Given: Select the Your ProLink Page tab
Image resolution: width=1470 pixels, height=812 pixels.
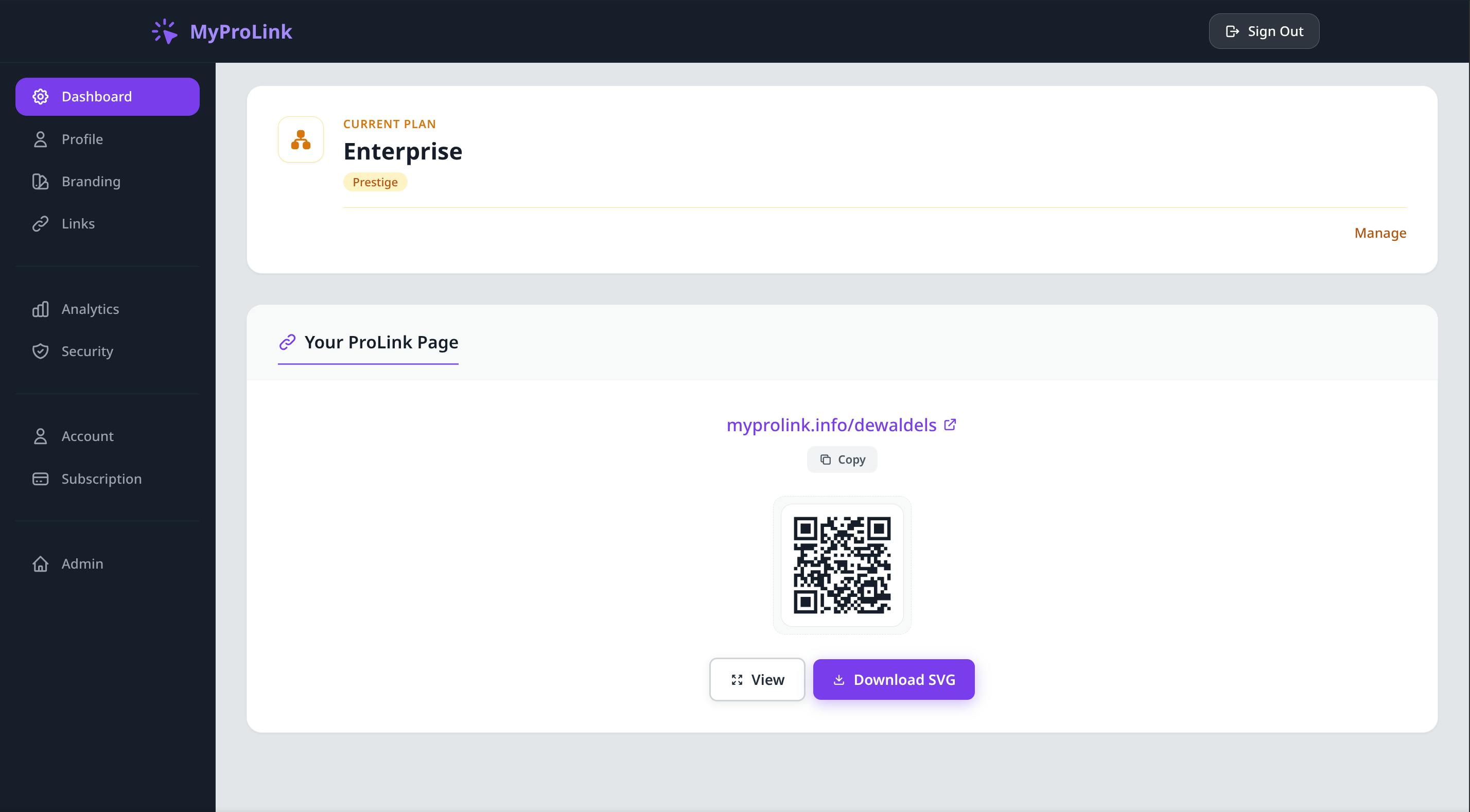Looking at the screenshot, I should tap(368, 343).
